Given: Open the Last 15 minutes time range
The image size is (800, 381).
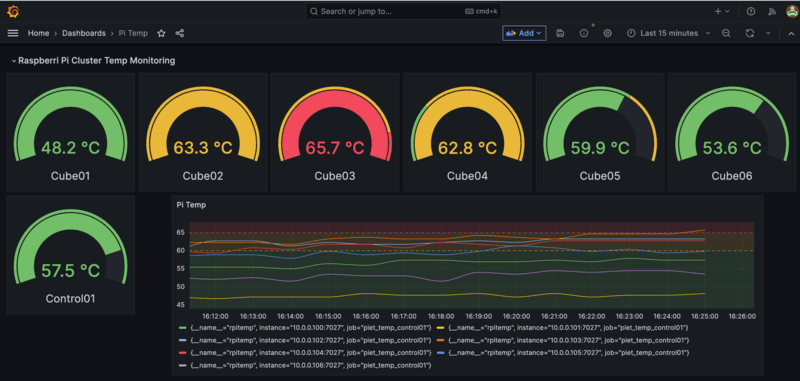Looking at the screenshot, I should [x=669, y=33].
